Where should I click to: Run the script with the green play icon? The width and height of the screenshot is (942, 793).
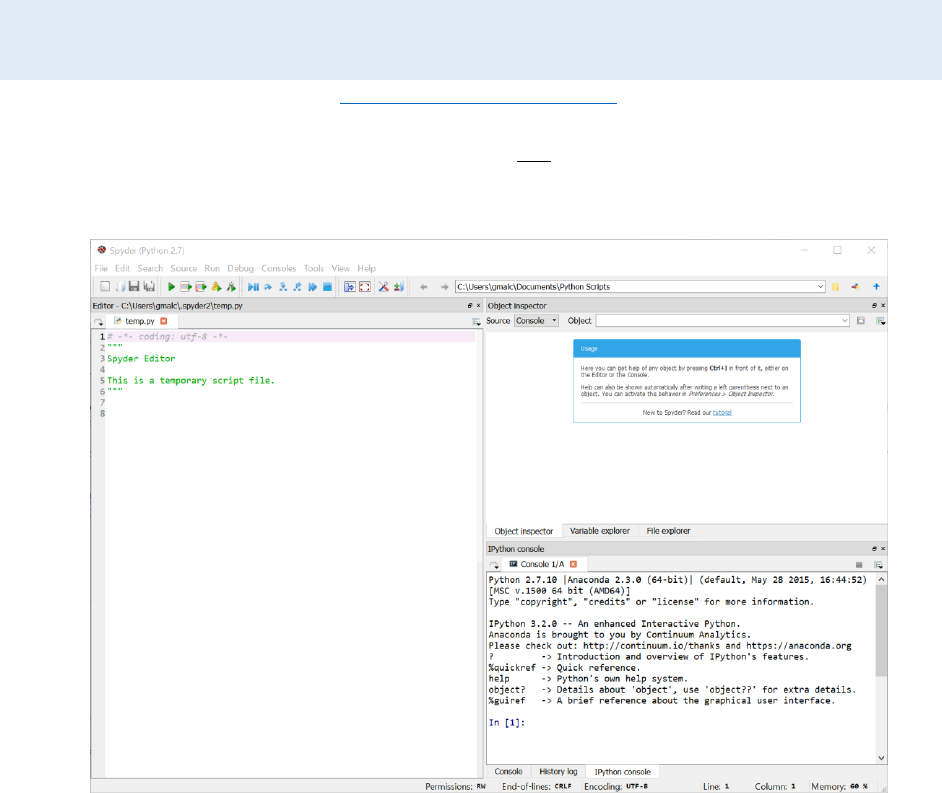click(x=171, y=287)
